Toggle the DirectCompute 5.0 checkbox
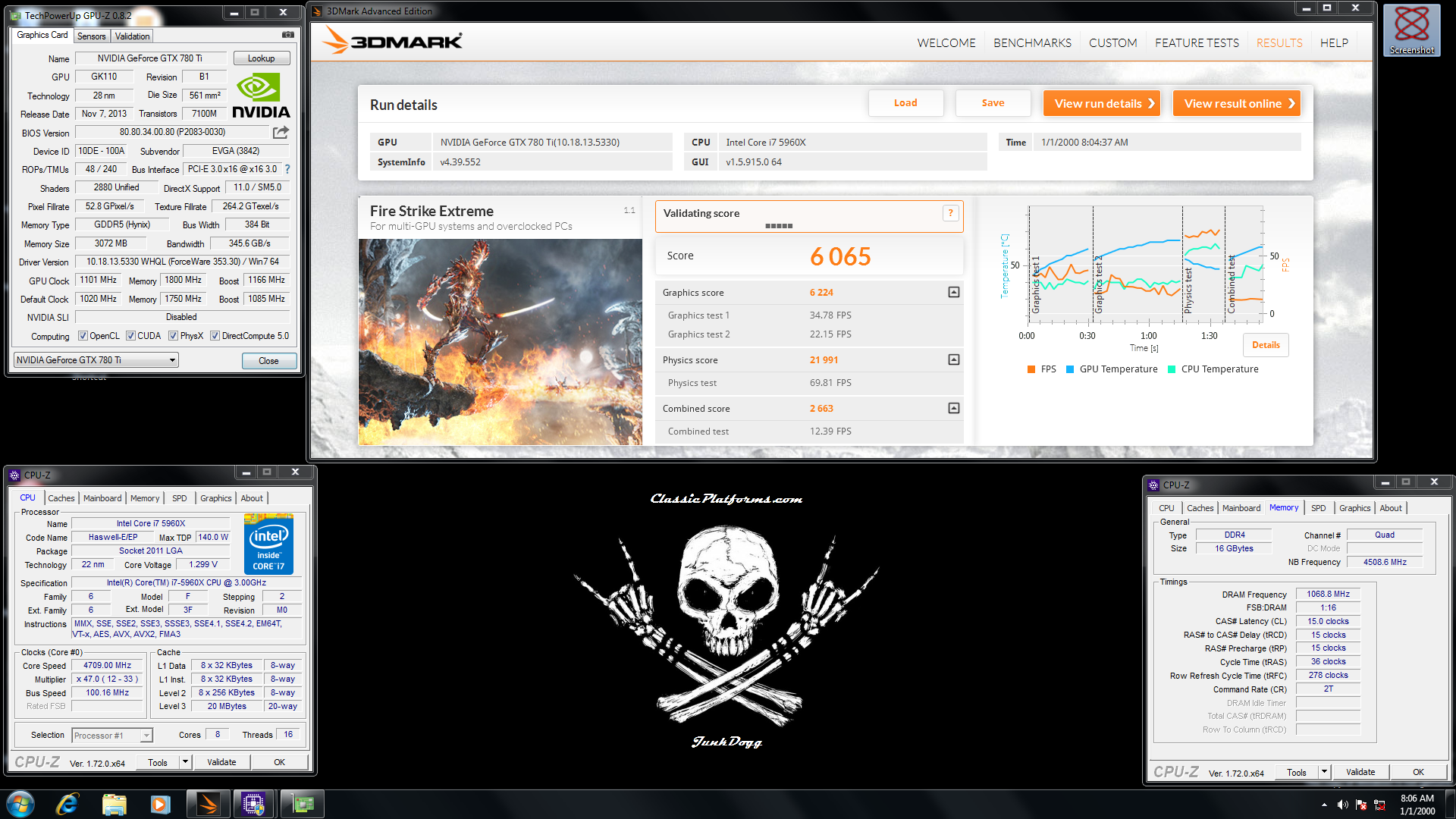This screenshot has width=1456, height=819. tap(215, 336)
